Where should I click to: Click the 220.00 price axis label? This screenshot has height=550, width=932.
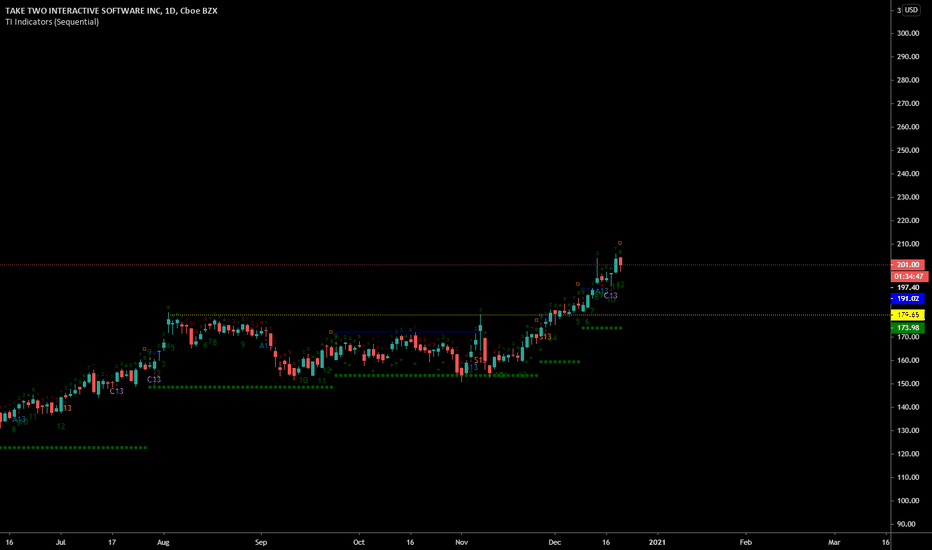908,221
